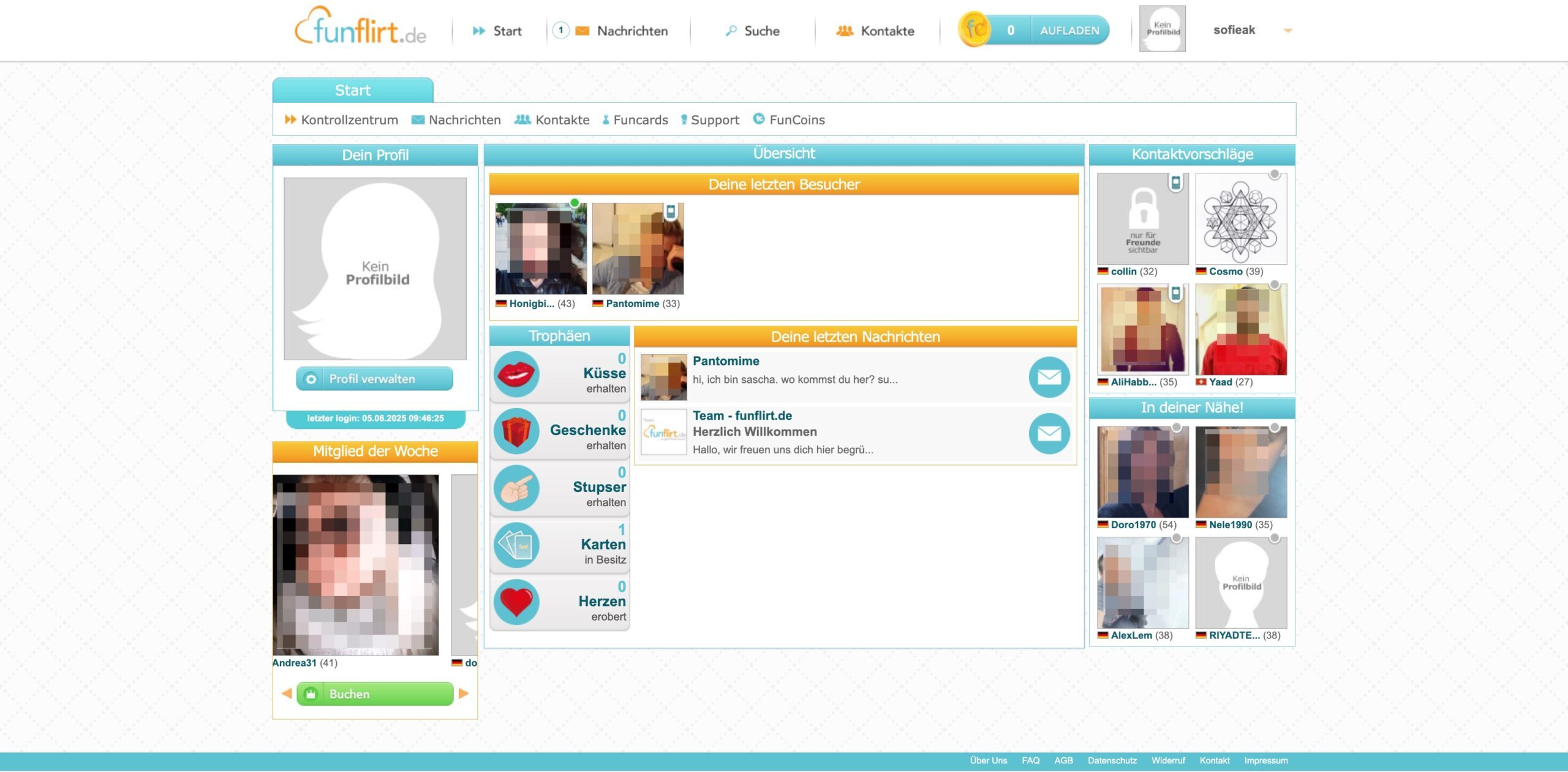This screenshot has height=772, width=1568.
Task: Click Andrea31 member of the week photo
Action: coord(356,565)
